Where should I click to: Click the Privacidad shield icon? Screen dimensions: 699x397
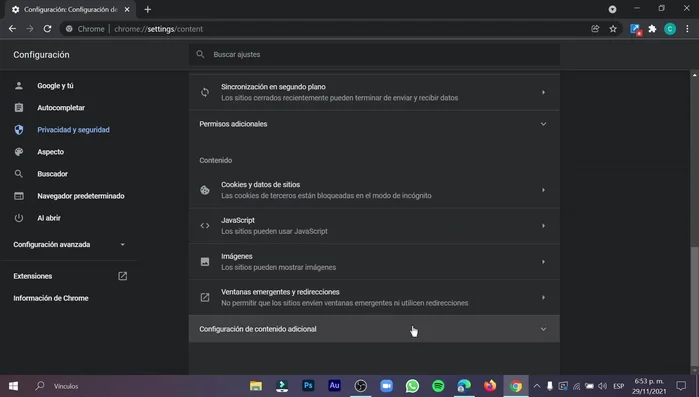(19, 130)
